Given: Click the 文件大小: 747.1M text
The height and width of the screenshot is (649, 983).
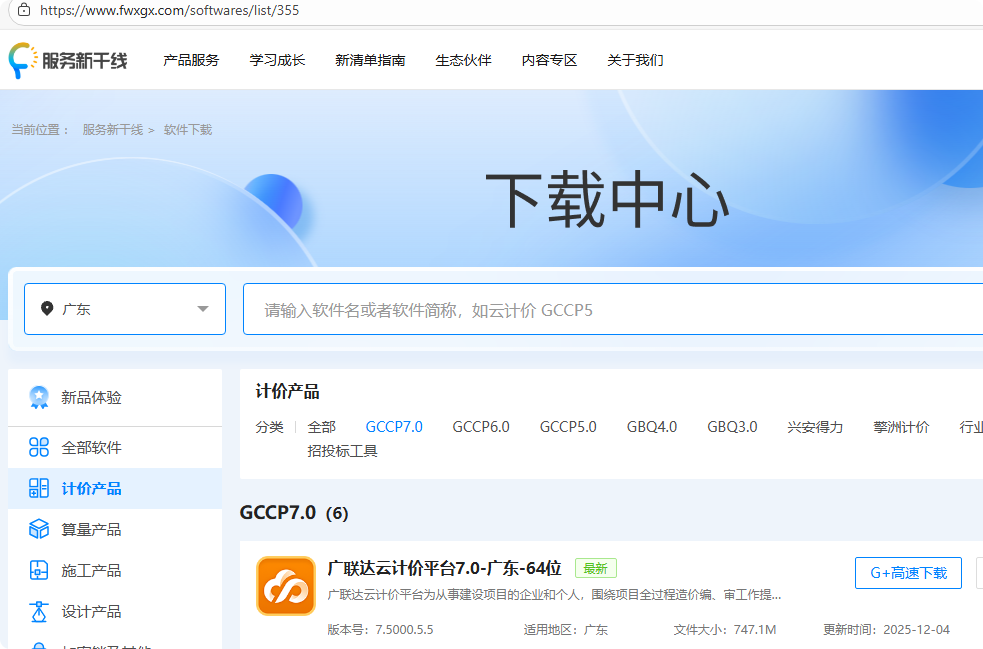Looking at the screenshot, I should tap(725, 630).
